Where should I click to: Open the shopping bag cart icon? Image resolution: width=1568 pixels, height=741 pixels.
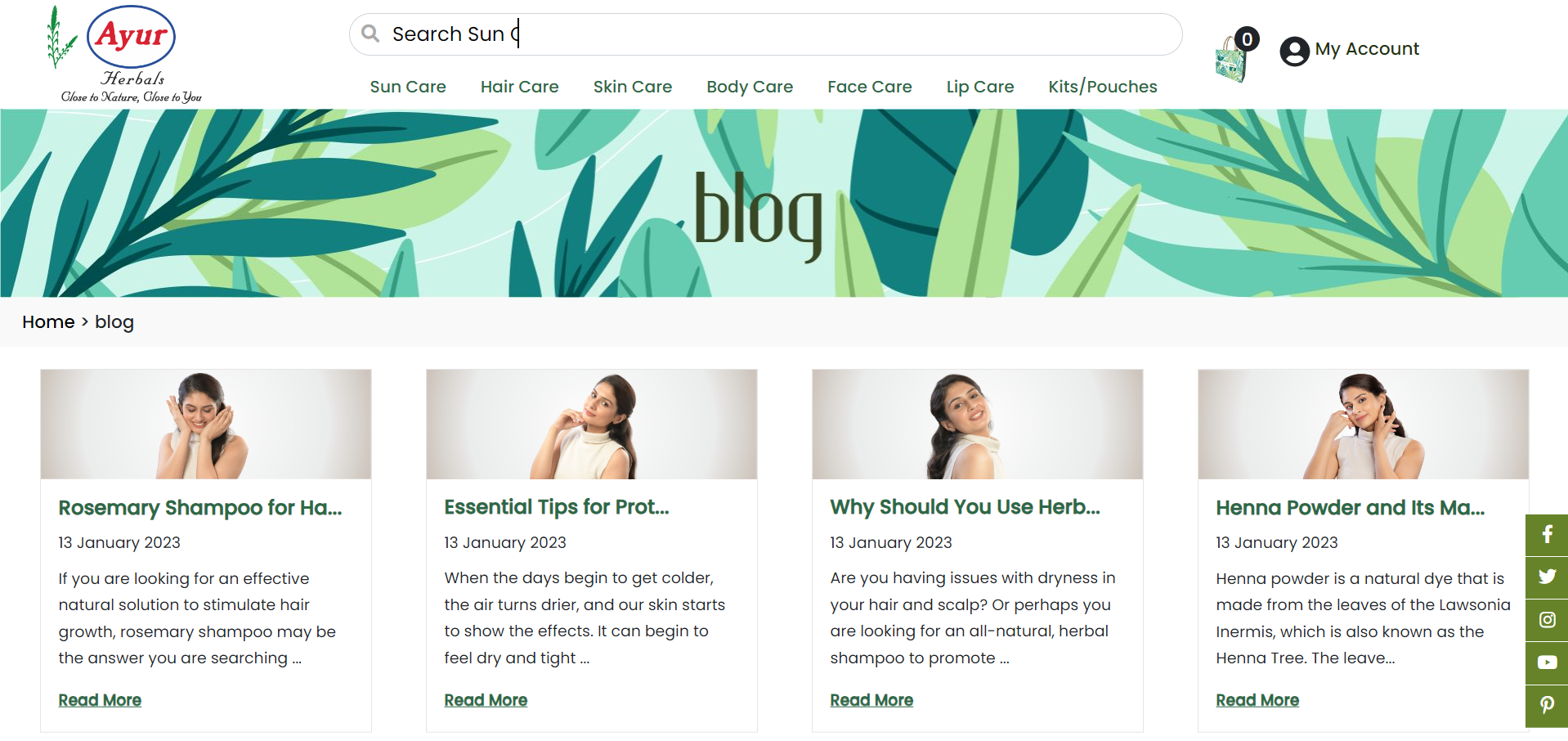click(1233, 58)
